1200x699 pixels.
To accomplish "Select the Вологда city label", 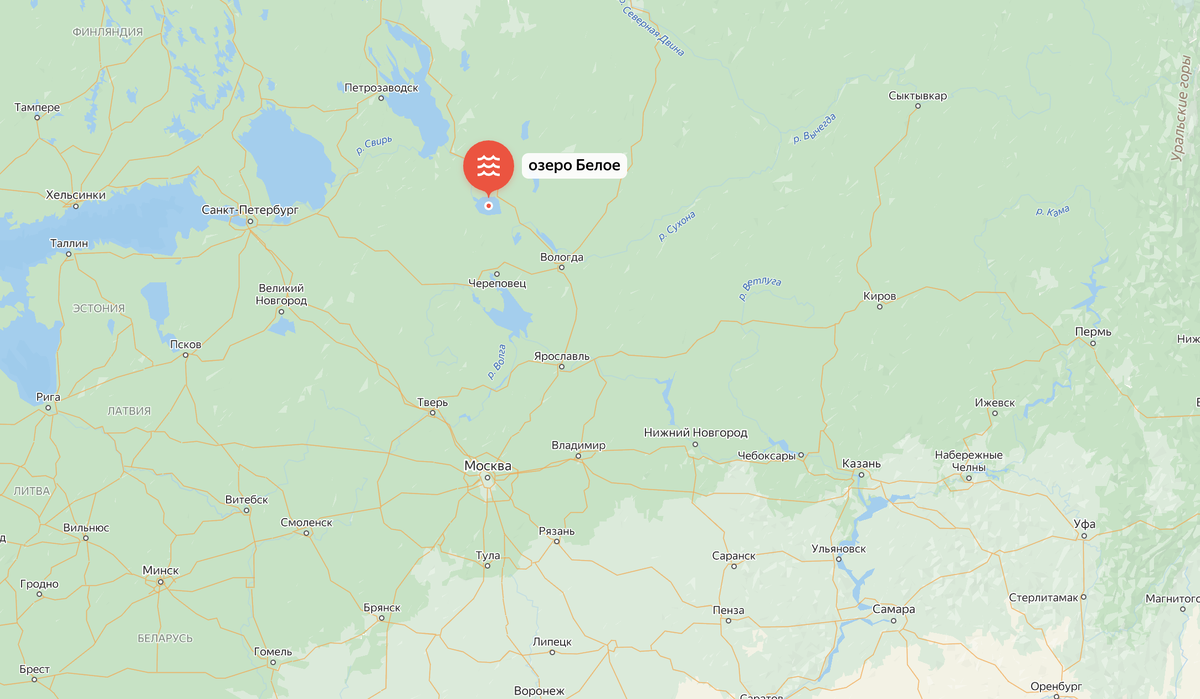I will [x=561, y=257].
